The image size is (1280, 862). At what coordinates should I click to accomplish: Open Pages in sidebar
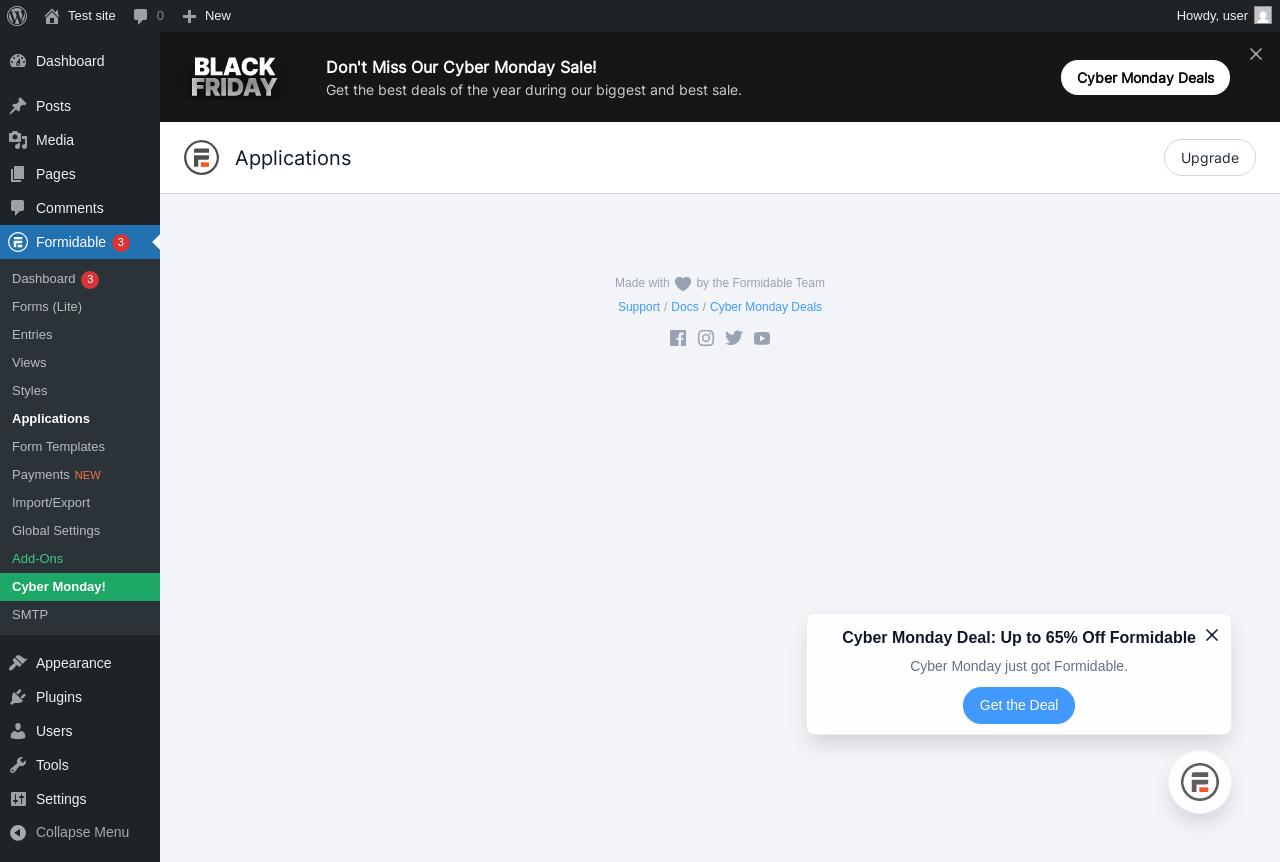(80, 174)
